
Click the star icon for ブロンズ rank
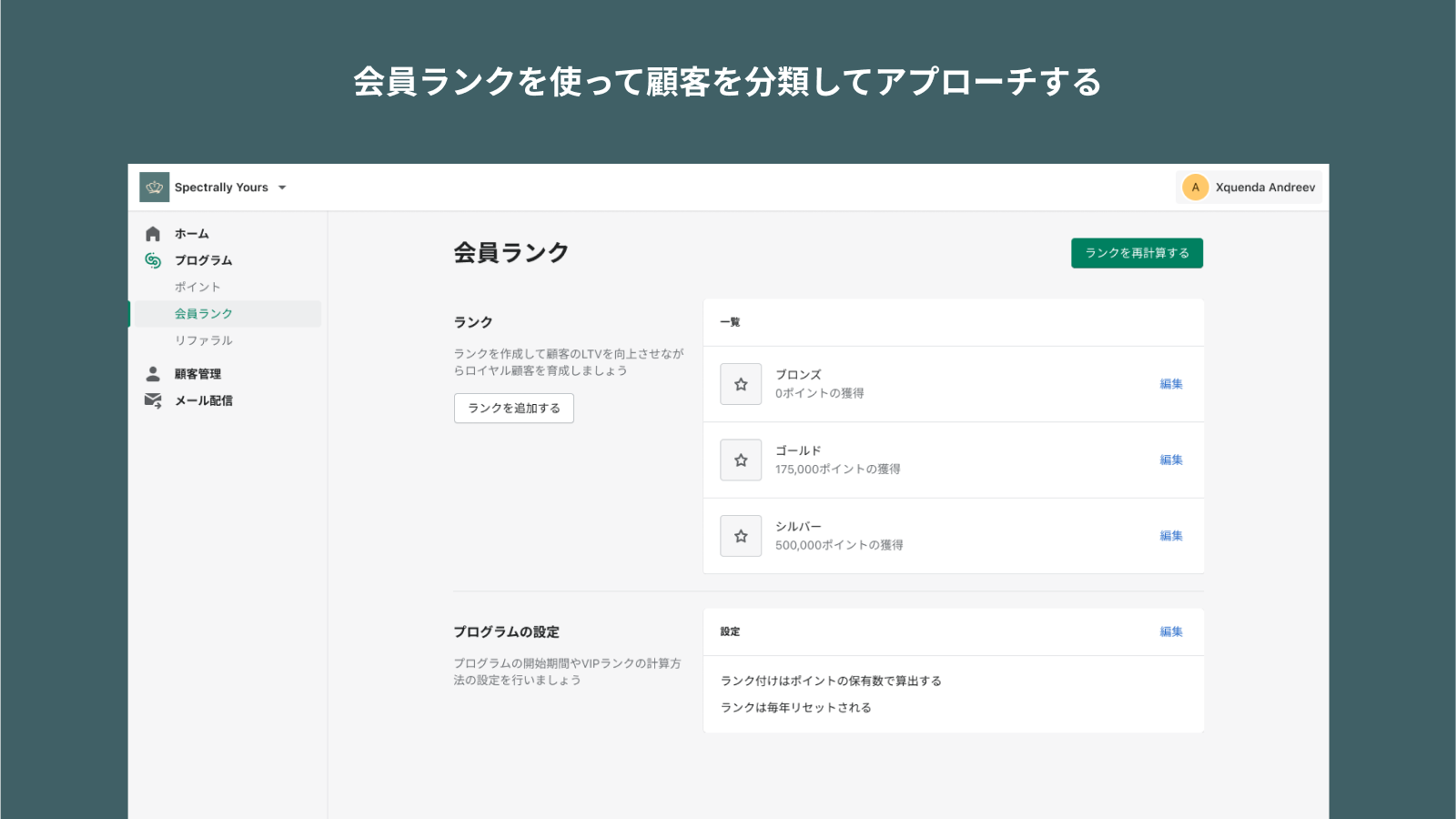pyautogui.click(x=741, y=384)
